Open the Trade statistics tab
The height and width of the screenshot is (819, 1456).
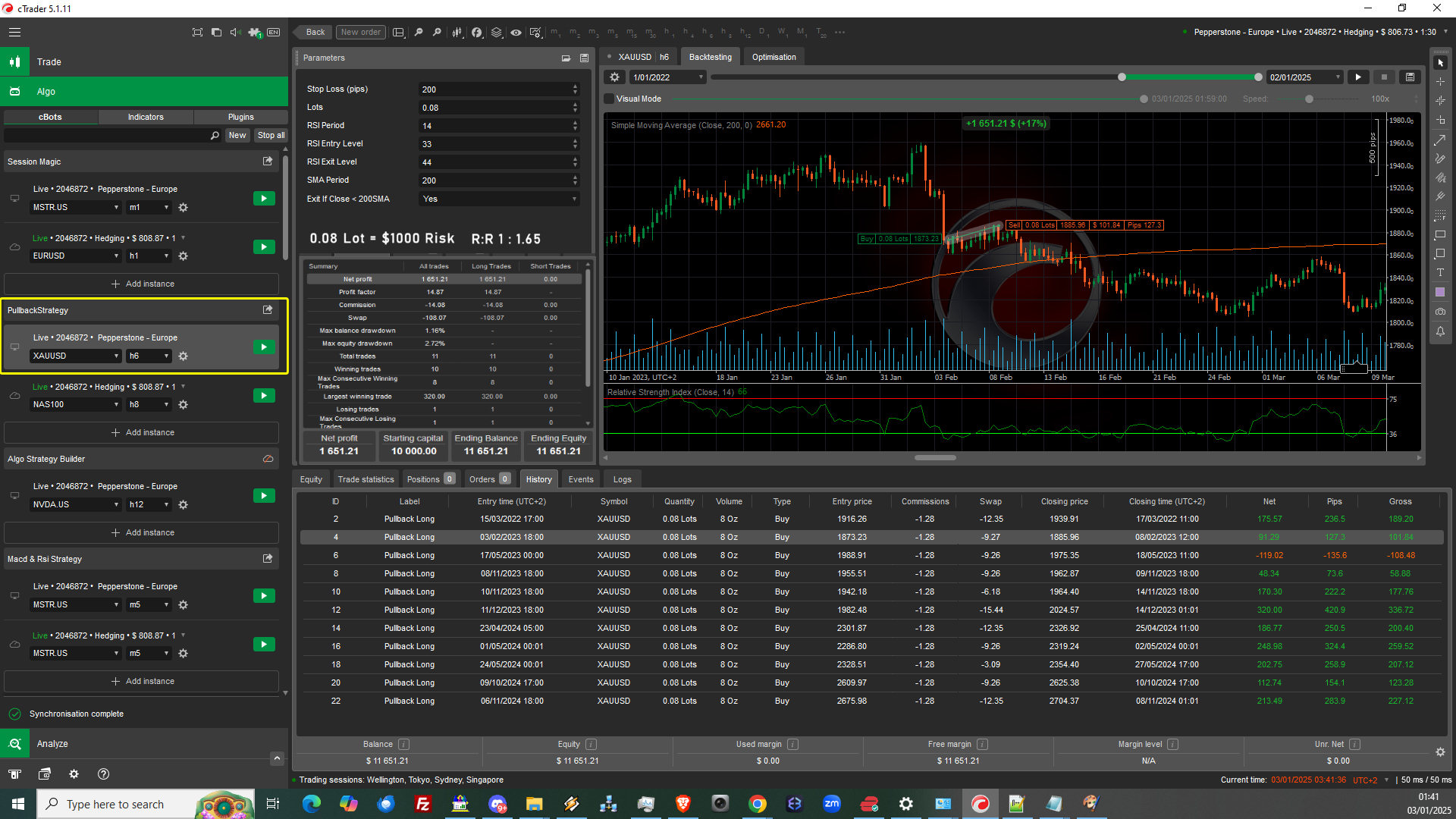[x=366, y=479]
